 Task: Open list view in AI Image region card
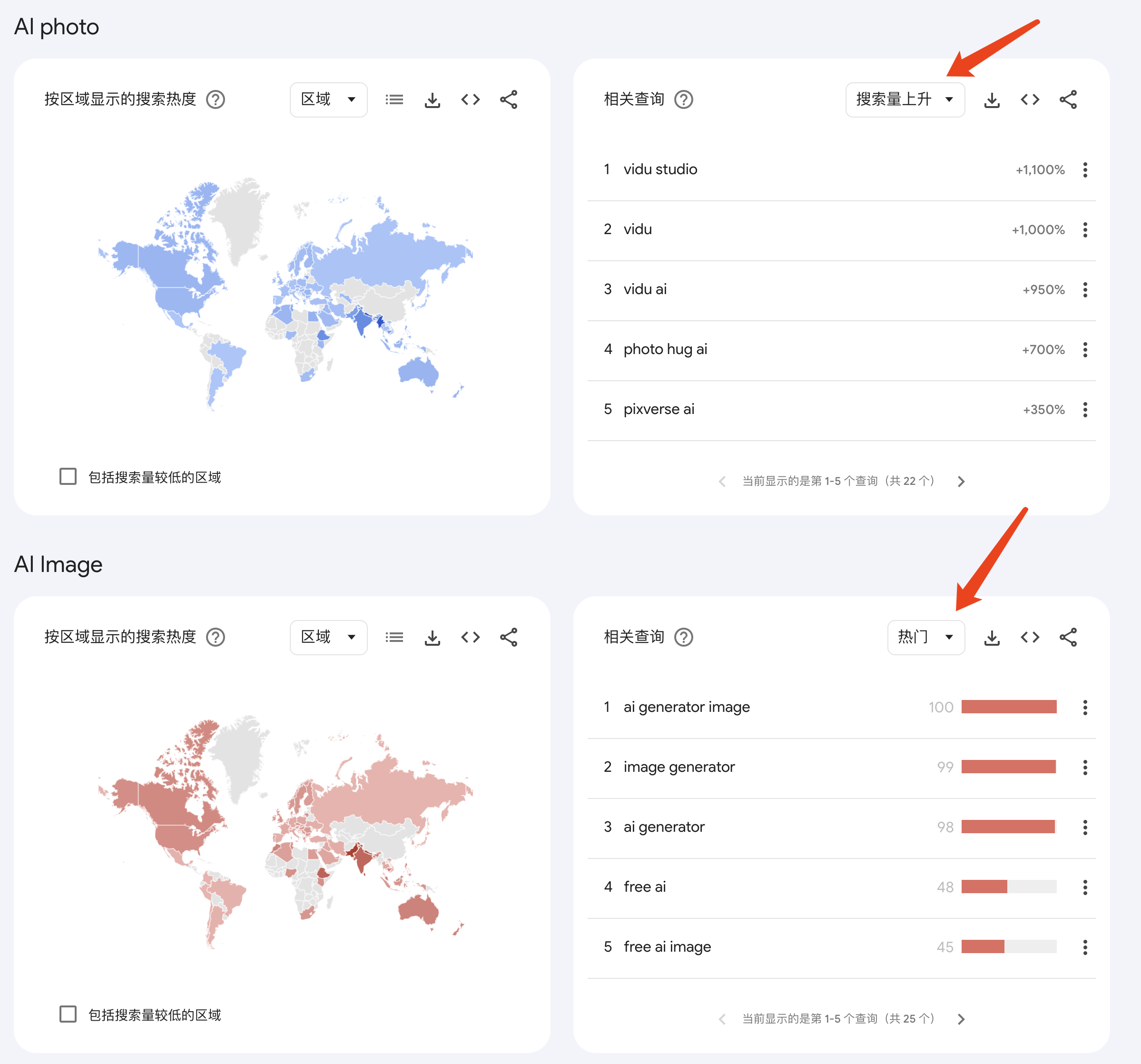coord(394,637)
